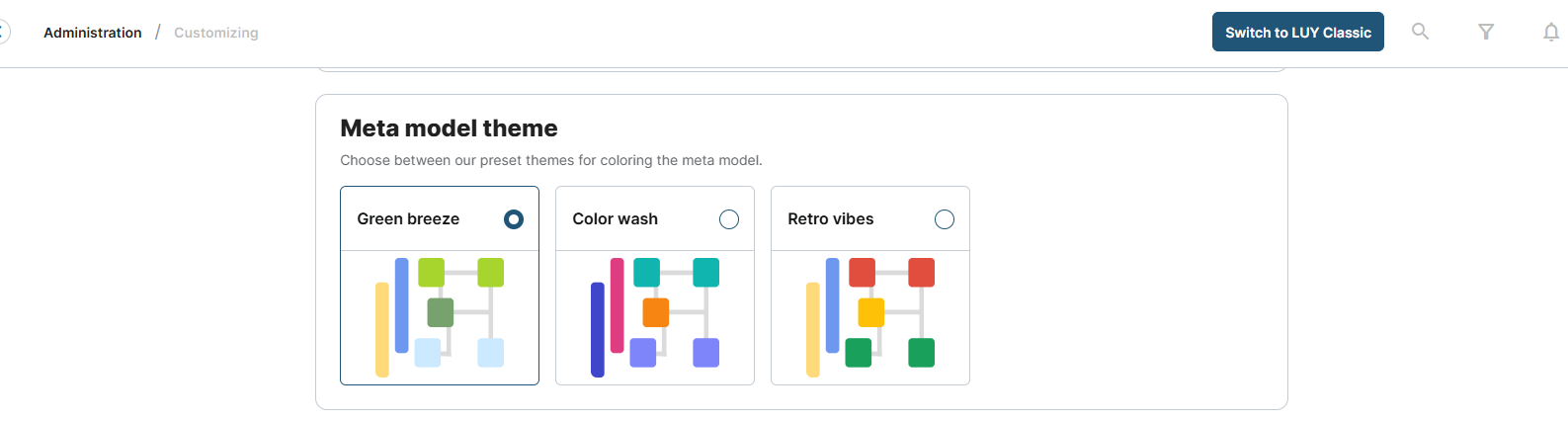1568x421 pixels.
Task: Click the filter funnel icon
Action: point(1486,32)
